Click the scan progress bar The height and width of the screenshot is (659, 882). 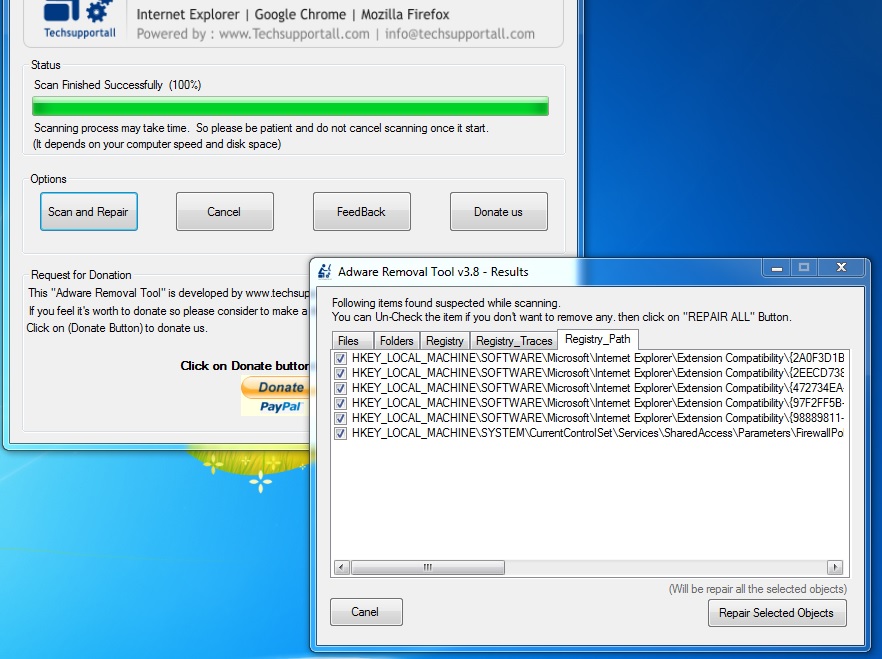pos(290,106)
